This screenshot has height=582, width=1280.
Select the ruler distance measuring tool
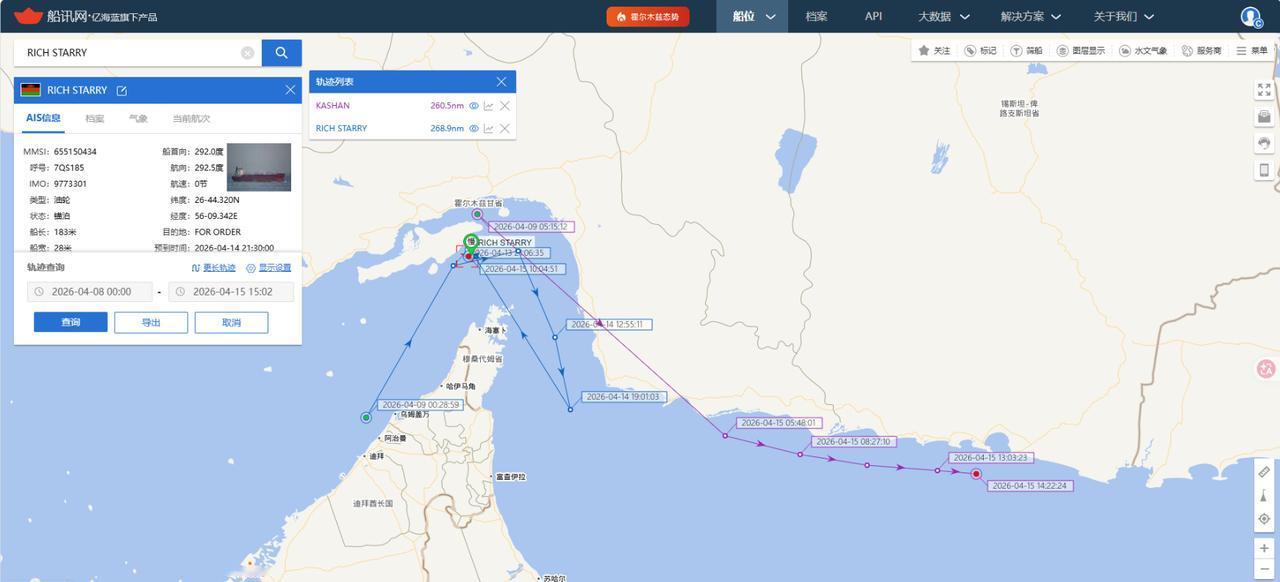click(x=1264, y=472)
